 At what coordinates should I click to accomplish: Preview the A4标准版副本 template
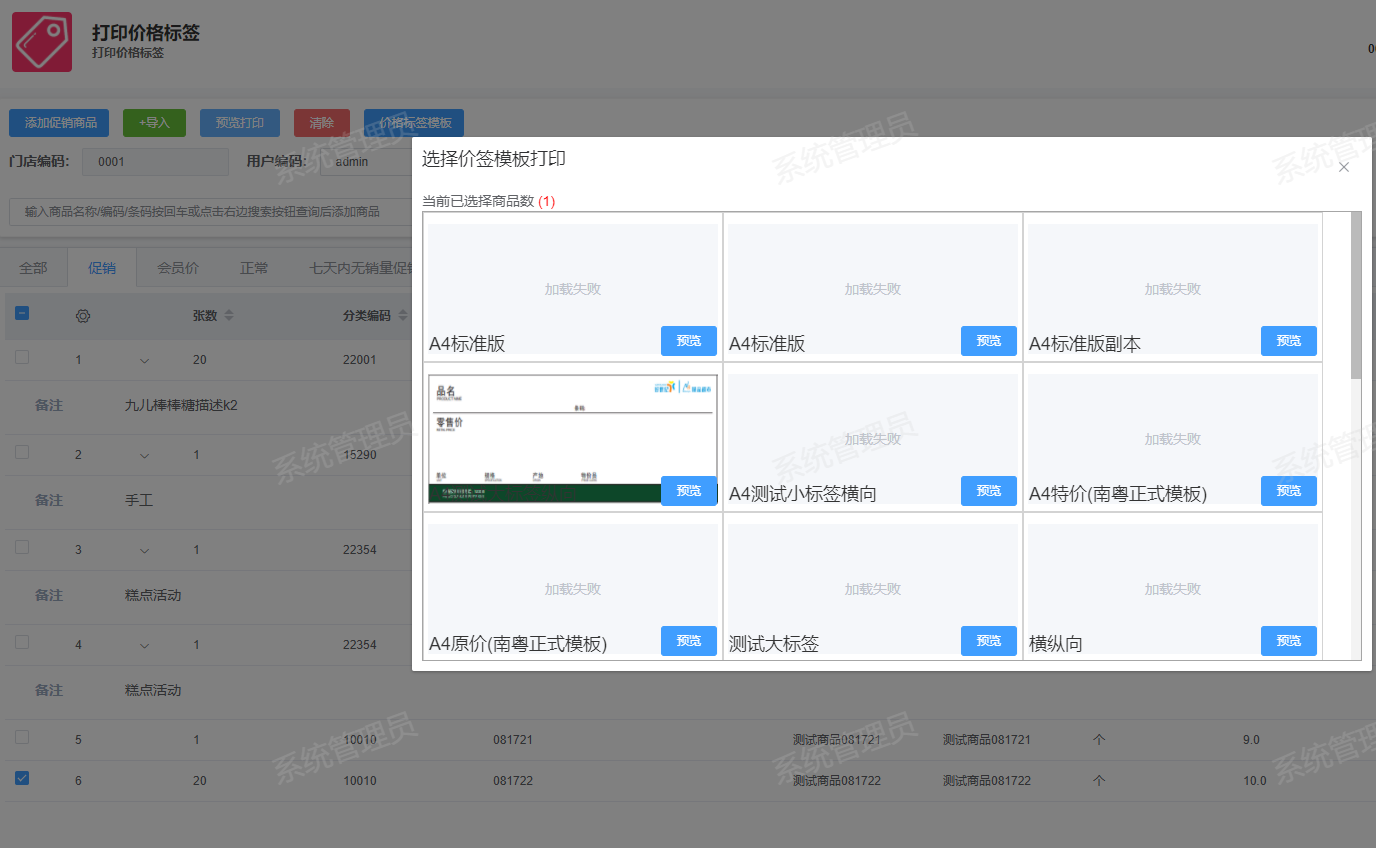pos(1288,341)
